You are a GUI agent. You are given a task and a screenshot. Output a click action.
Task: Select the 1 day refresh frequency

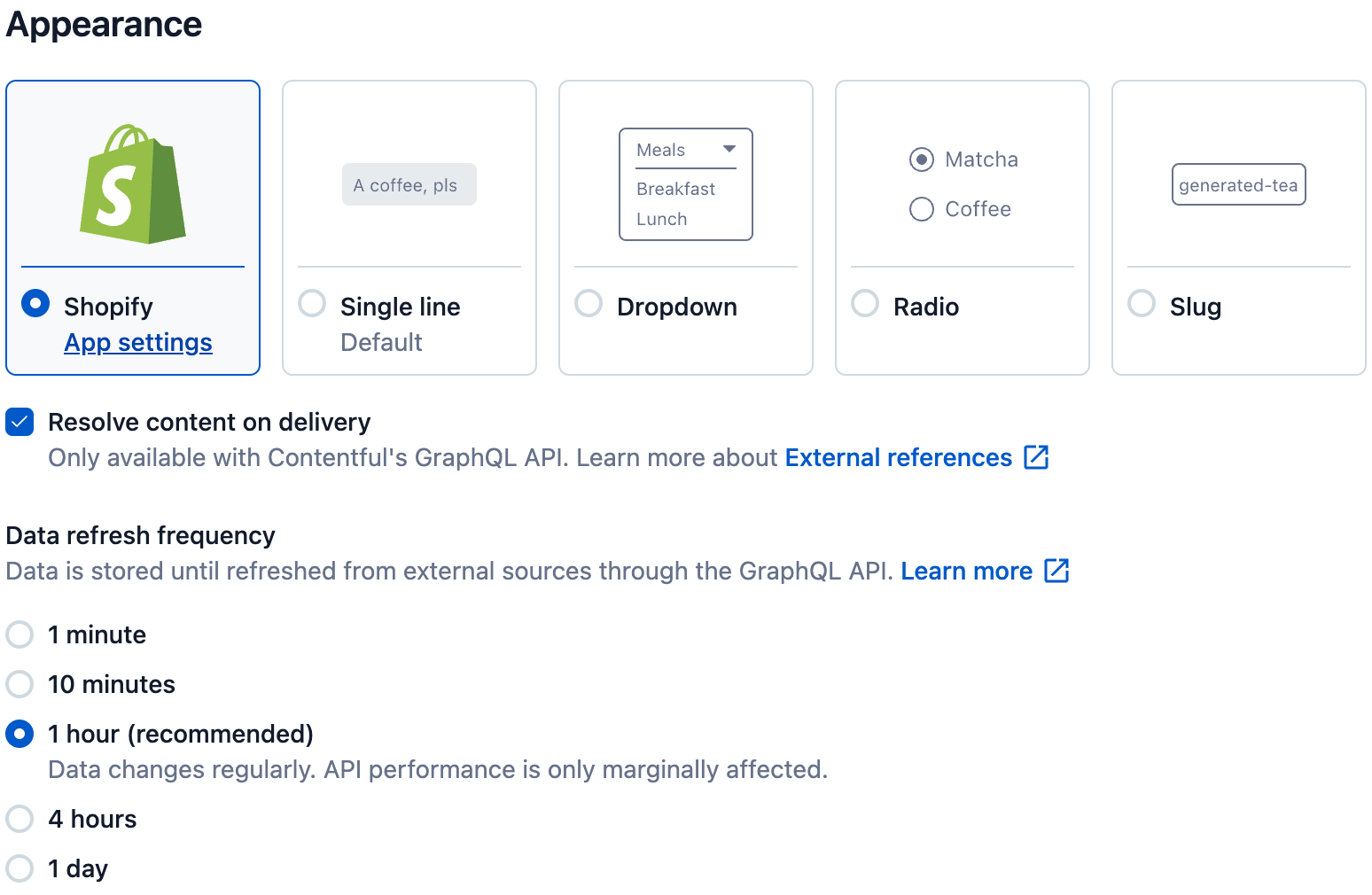coord(19,868)
